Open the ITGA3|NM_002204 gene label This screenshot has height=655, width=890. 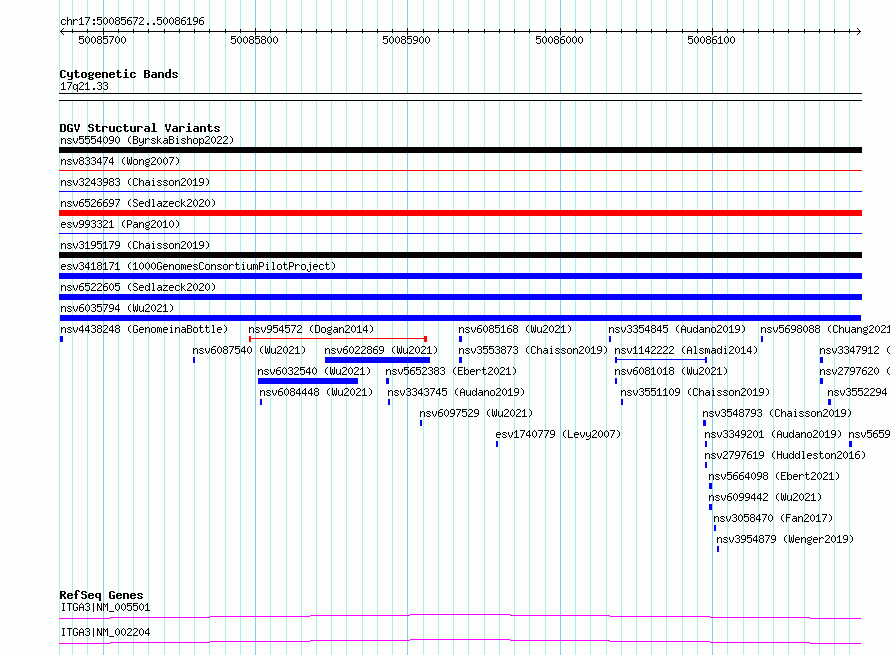[105, 632]
